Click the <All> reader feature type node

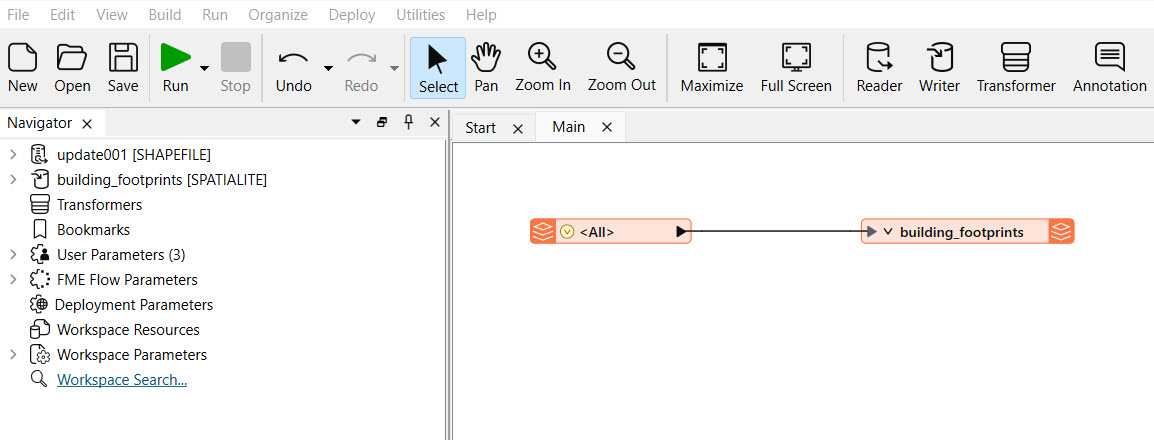[x=611, y=232]
